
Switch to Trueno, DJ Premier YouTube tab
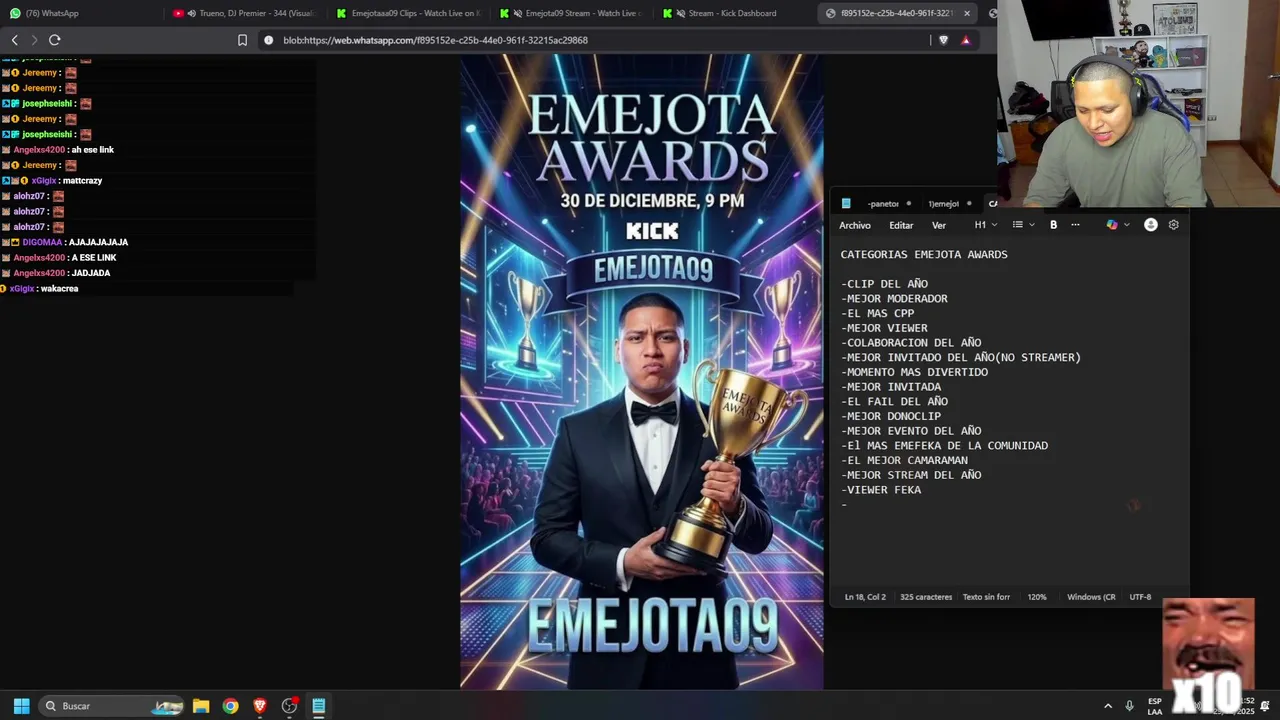coord(245,13)
